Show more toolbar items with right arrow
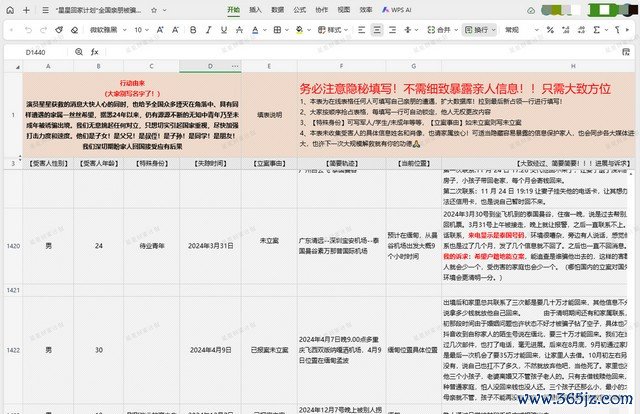640x414 pixels. point(627,30)
